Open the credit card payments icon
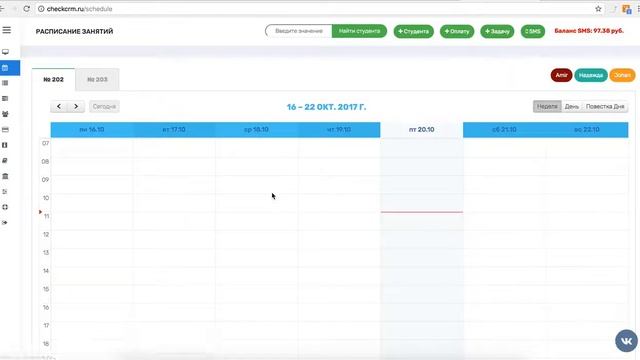 (5, 130)
